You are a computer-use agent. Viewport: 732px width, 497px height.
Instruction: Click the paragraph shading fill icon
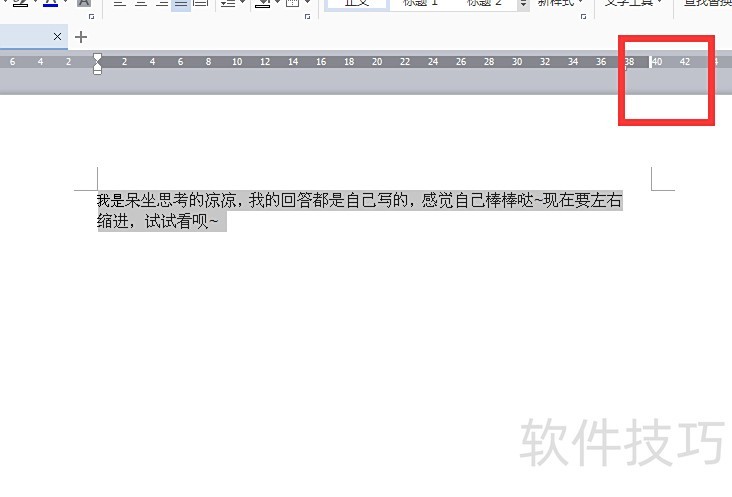(x=262, y=4)
